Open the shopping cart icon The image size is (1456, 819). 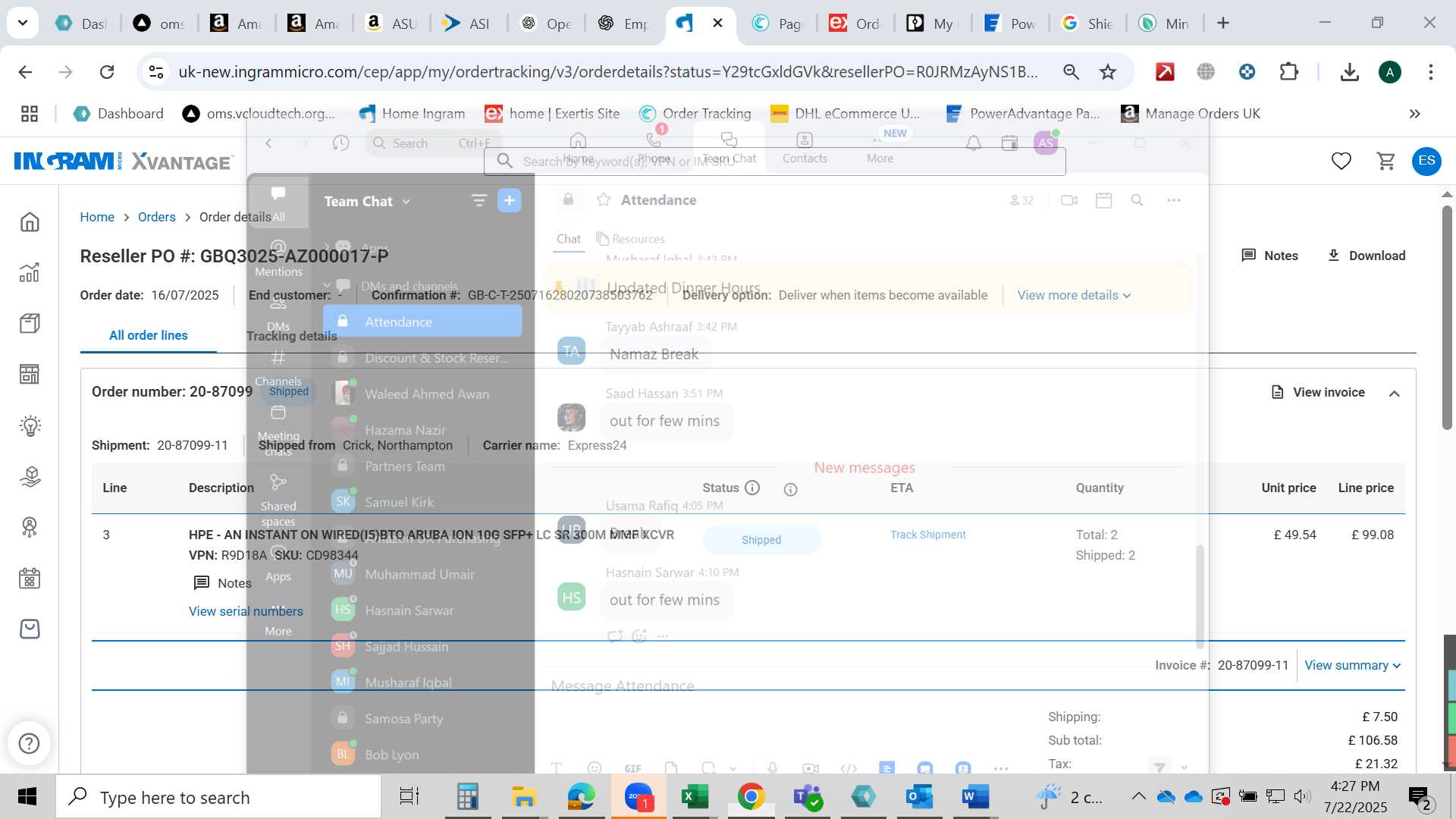(1385, 161)
